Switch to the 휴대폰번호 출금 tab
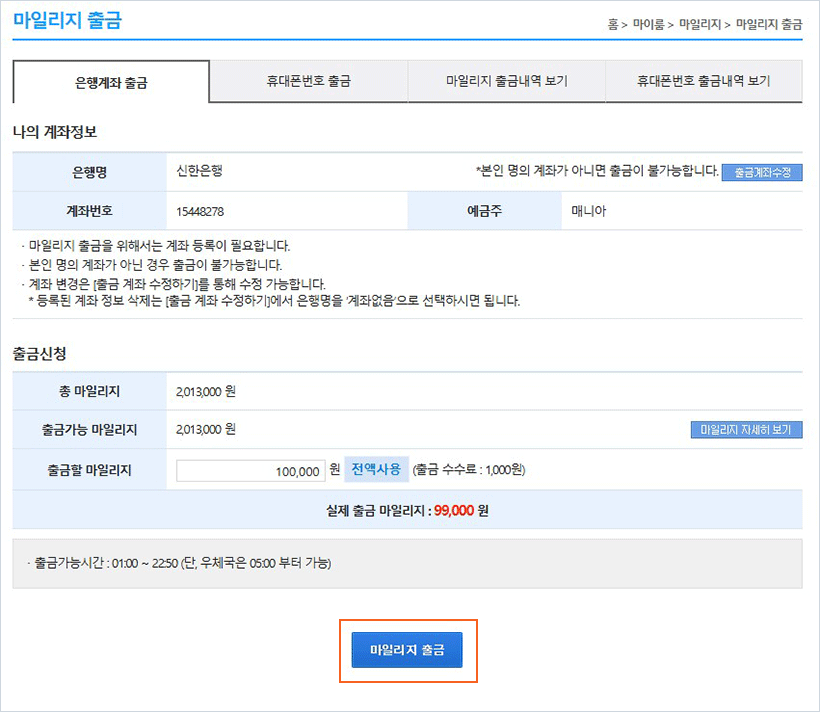820x712 pixels. pyautogui.click(x=308, y=81)
